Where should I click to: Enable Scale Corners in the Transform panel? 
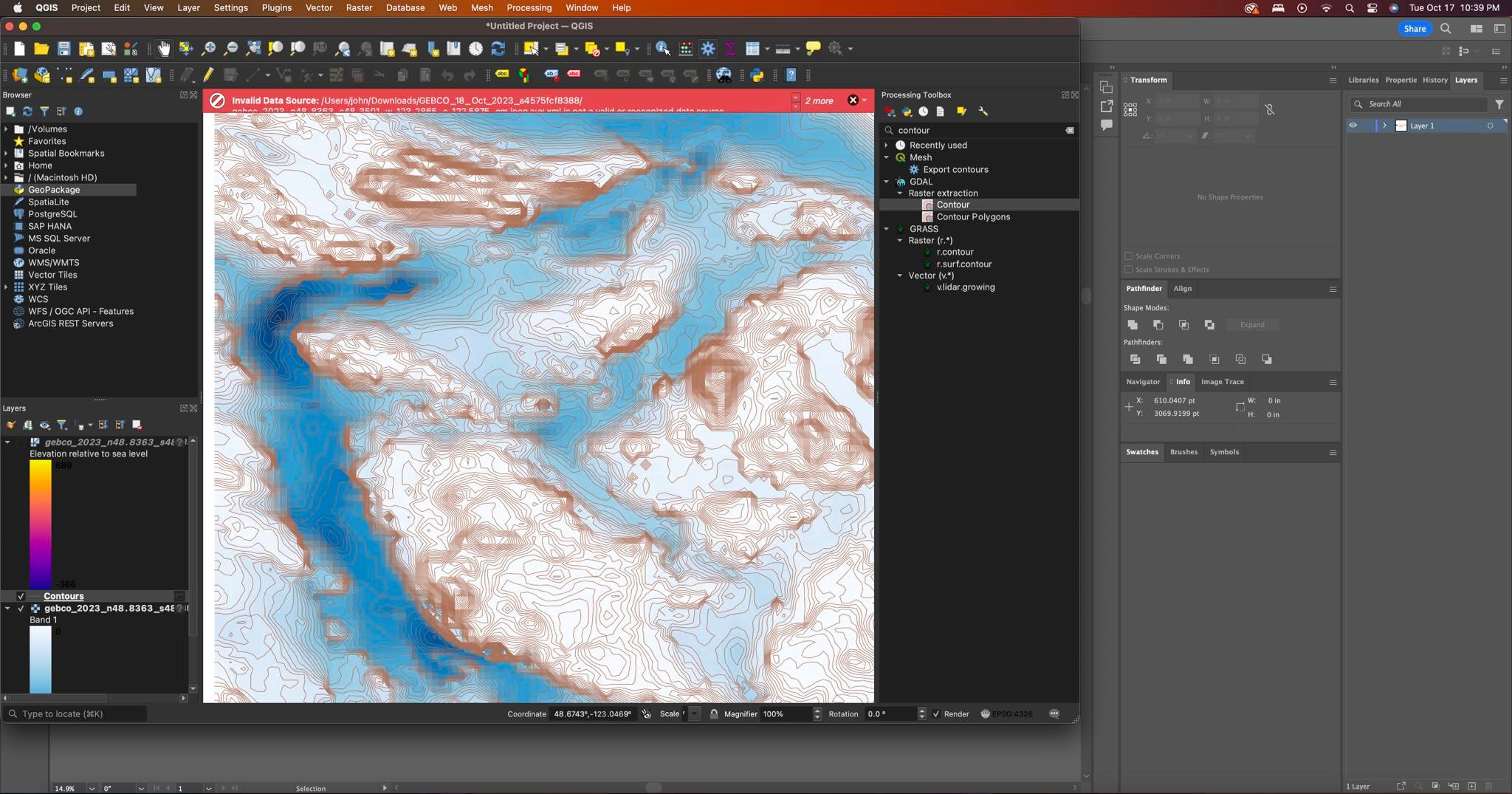1128,256
